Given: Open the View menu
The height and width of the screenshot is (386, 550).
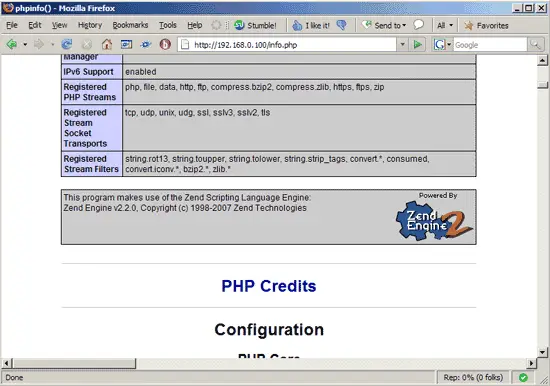Looking at the screenshot, I should 59,25.
